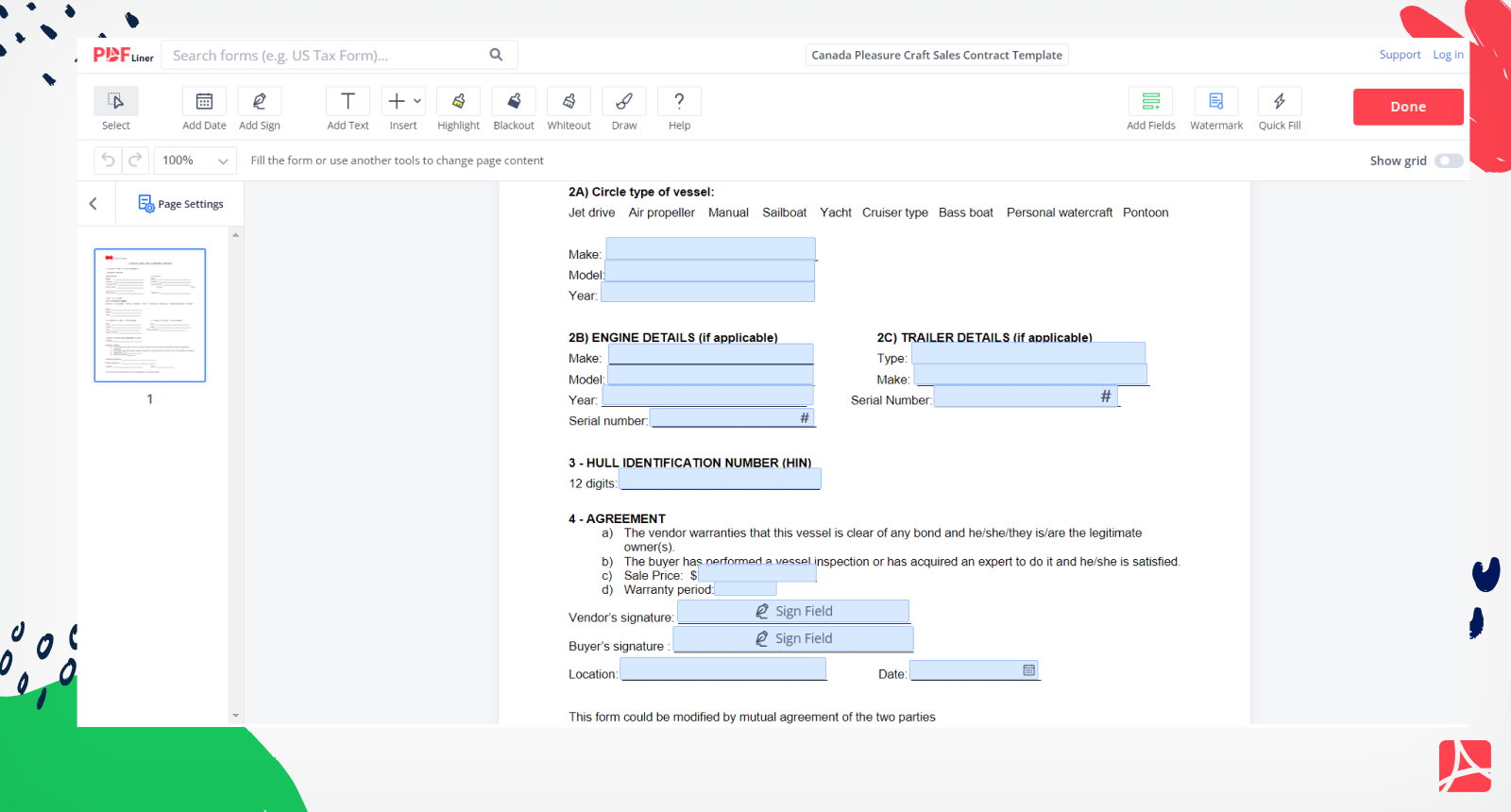Click the PDFLiner logo
Image resolution: width=1511 pixels, height=812 pixels.
coord(123,55)
